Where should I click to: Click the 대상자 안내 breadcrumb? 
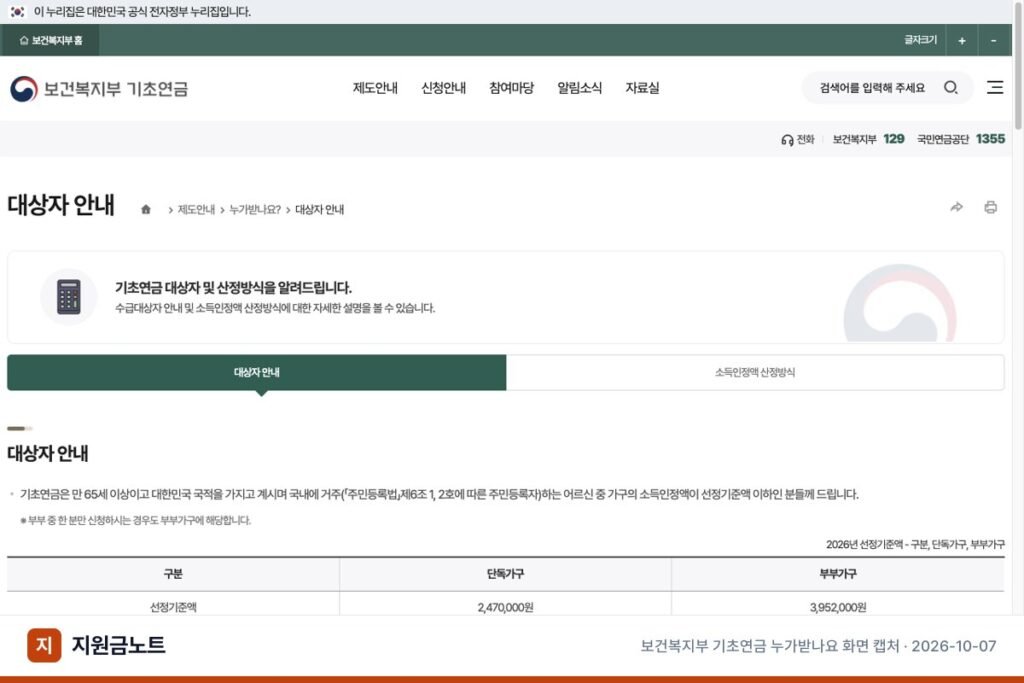[x=319, y=210]
